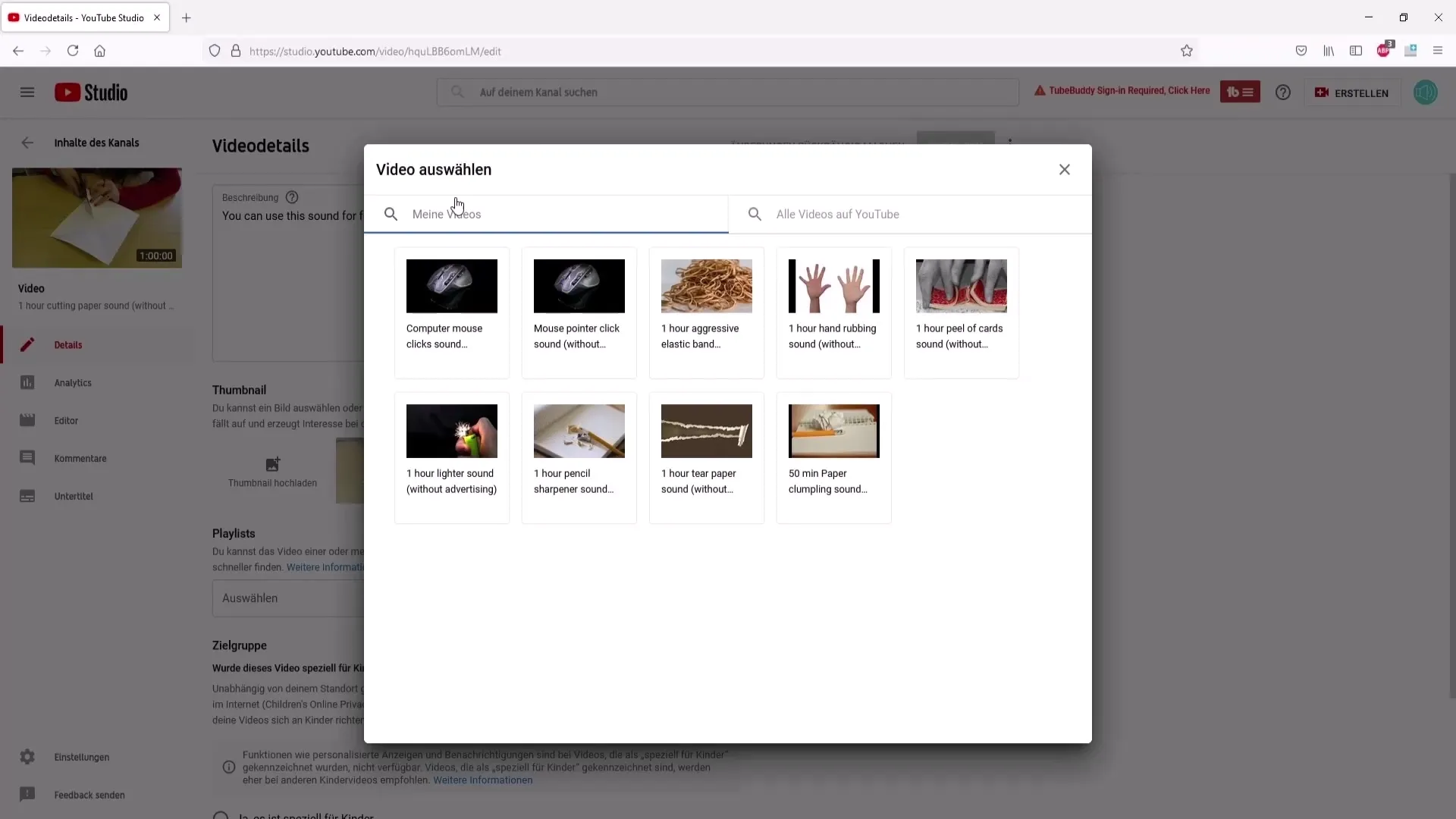Click the Untertitel sidebar icon
This screenshot has height=819, width=1456.
pyautogui.click(x=27, y=495)
